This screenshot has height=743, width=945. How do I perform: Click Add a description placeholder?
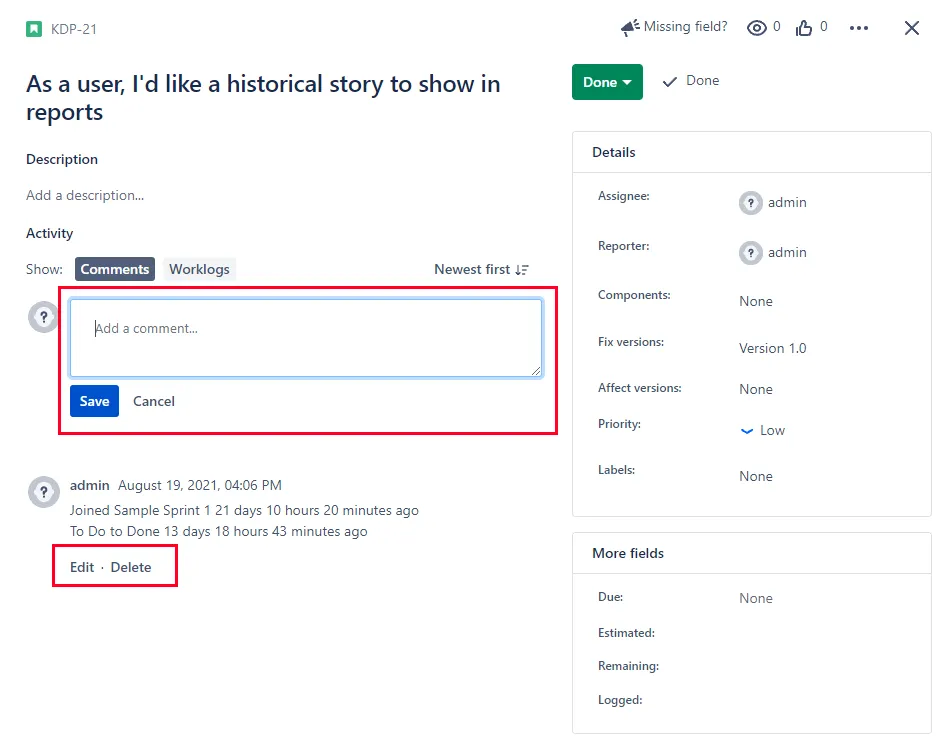[x=85, y=195]
